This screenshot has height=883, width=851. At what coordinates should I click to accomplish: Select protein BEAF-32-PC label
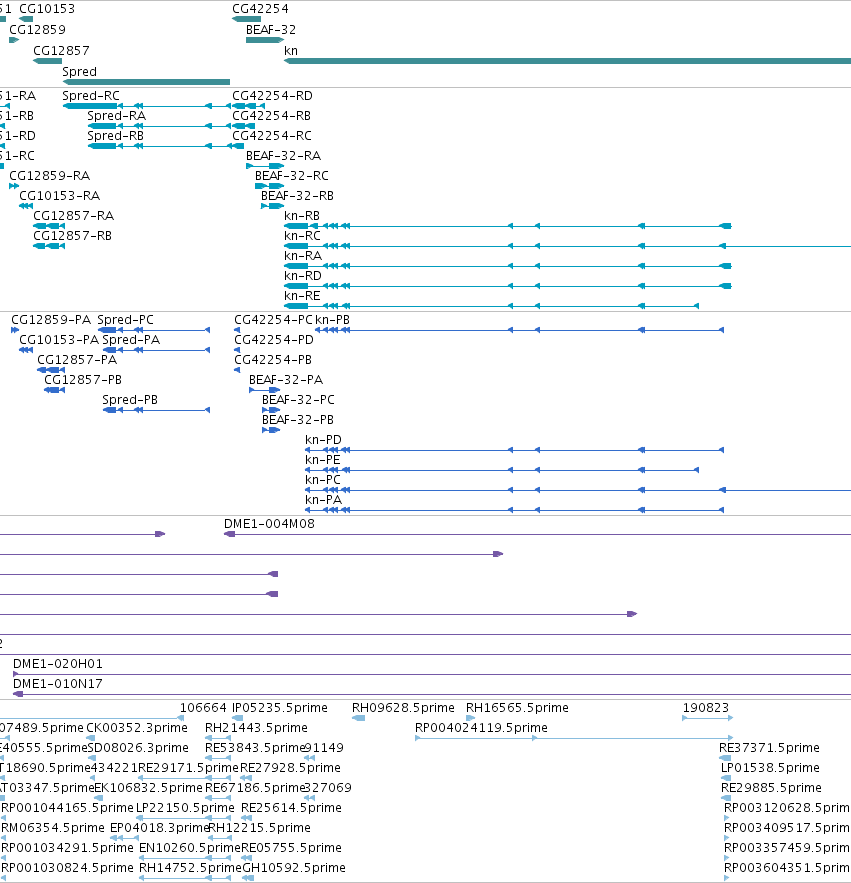[298, 399]
